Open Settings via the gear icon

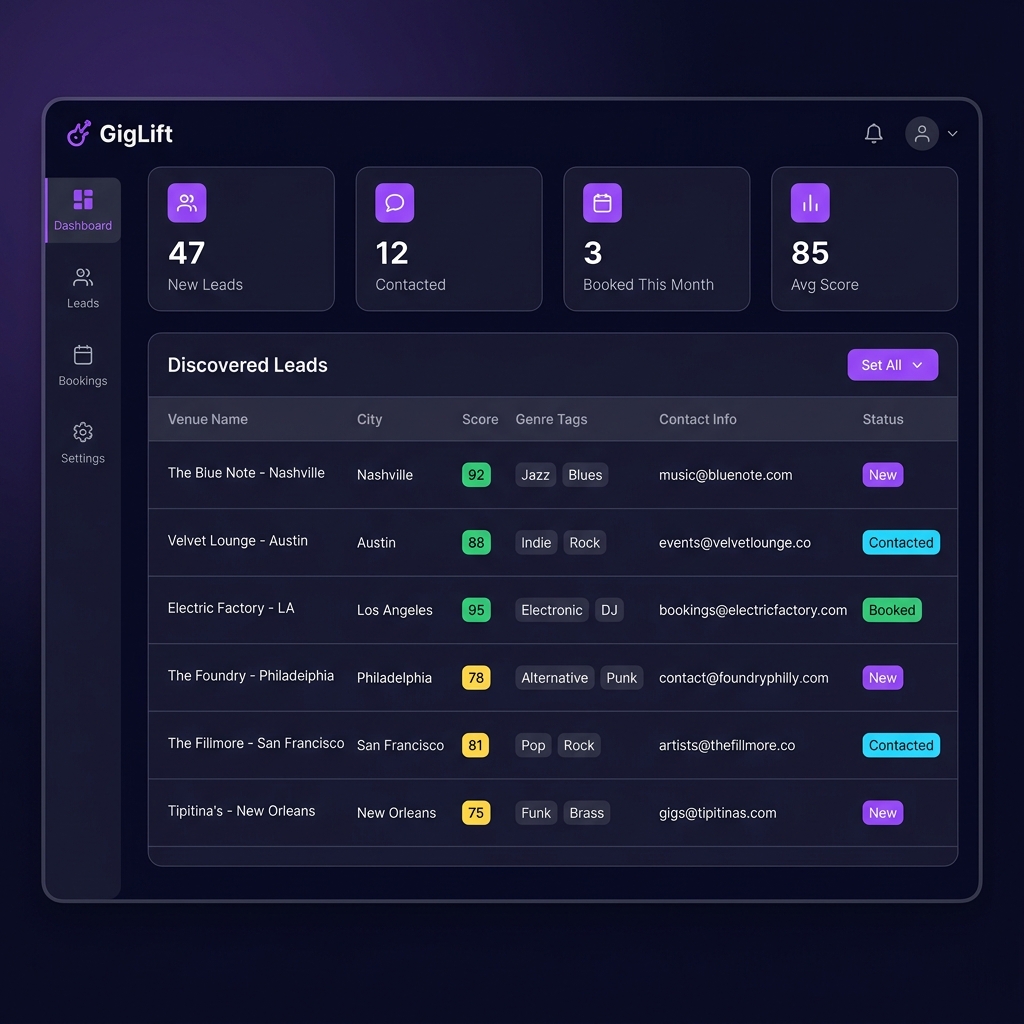(x=82, y=432)
